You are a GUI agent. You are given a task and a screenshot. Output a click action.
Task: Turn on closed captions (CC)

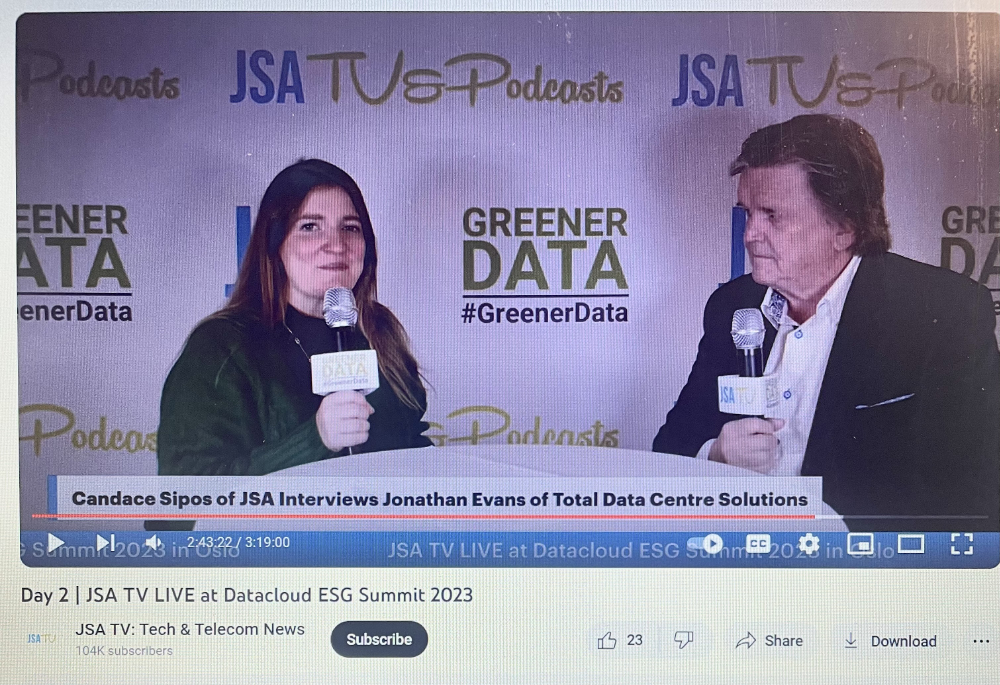click(x=758, y=543)
